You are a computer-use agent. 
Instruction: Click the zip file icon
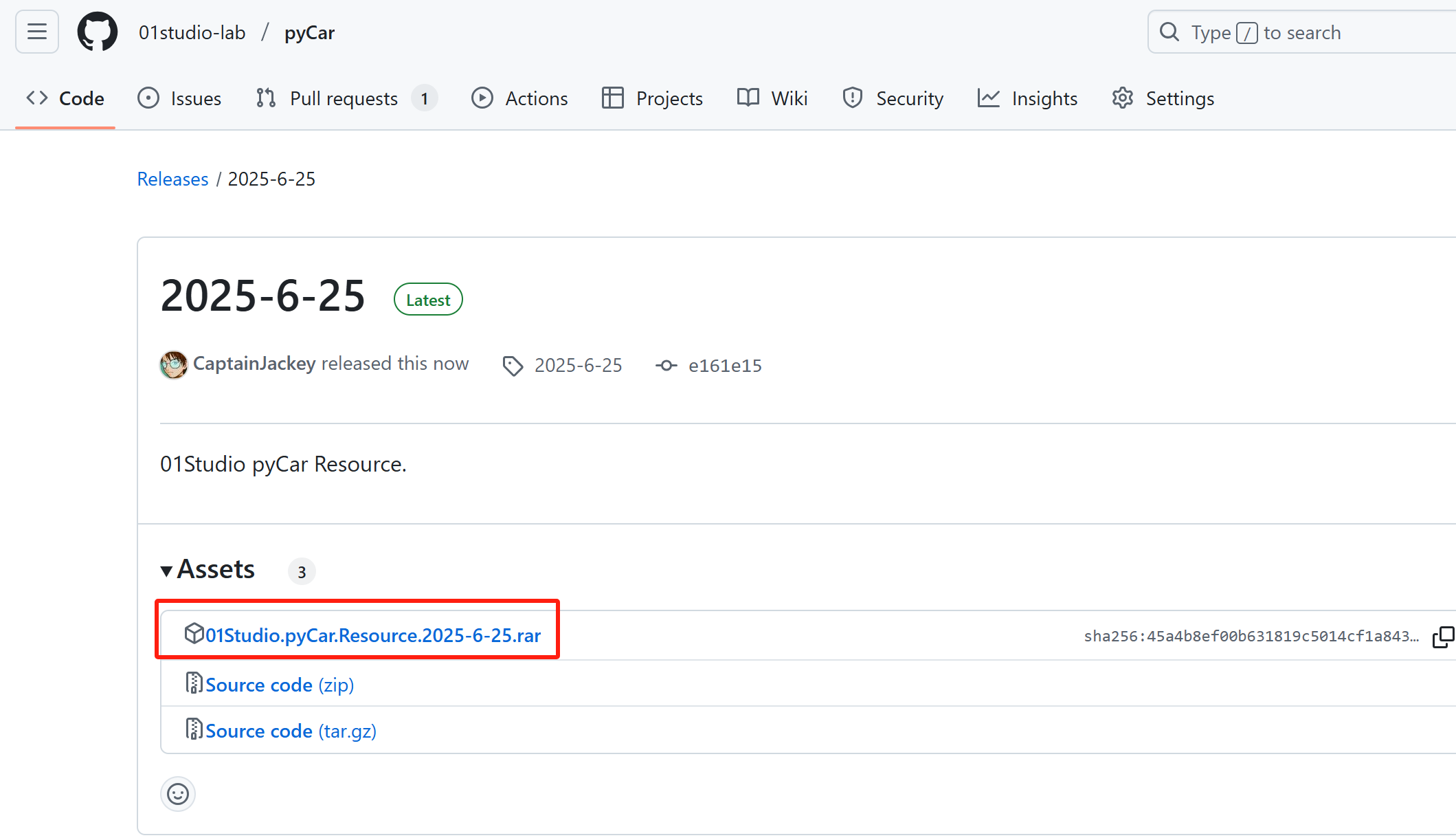tap(194, 683)
